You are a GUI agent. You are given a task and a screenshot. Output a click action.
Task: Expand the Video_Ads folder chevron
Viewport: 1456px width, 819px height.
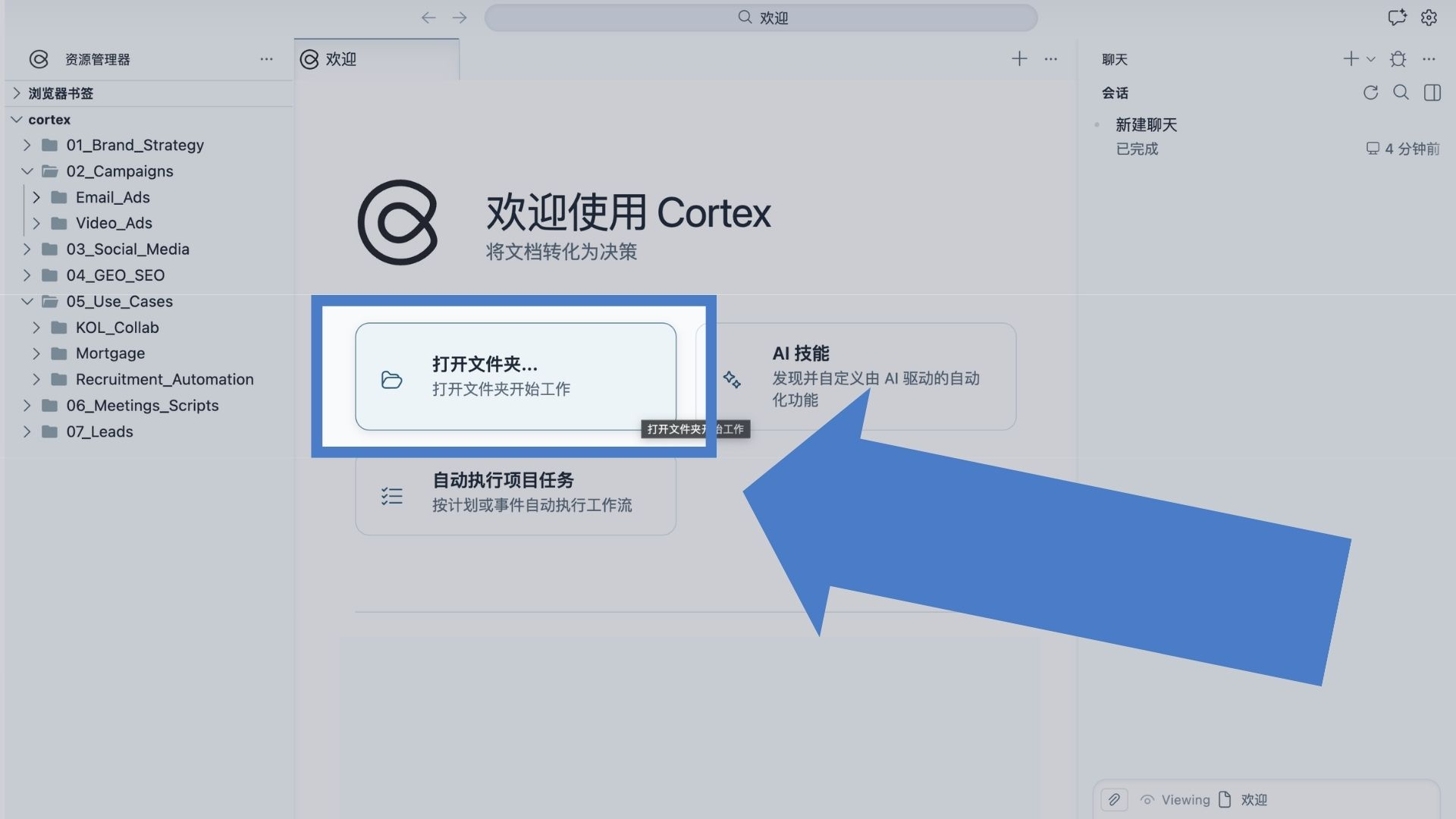[x=36, y=223]
